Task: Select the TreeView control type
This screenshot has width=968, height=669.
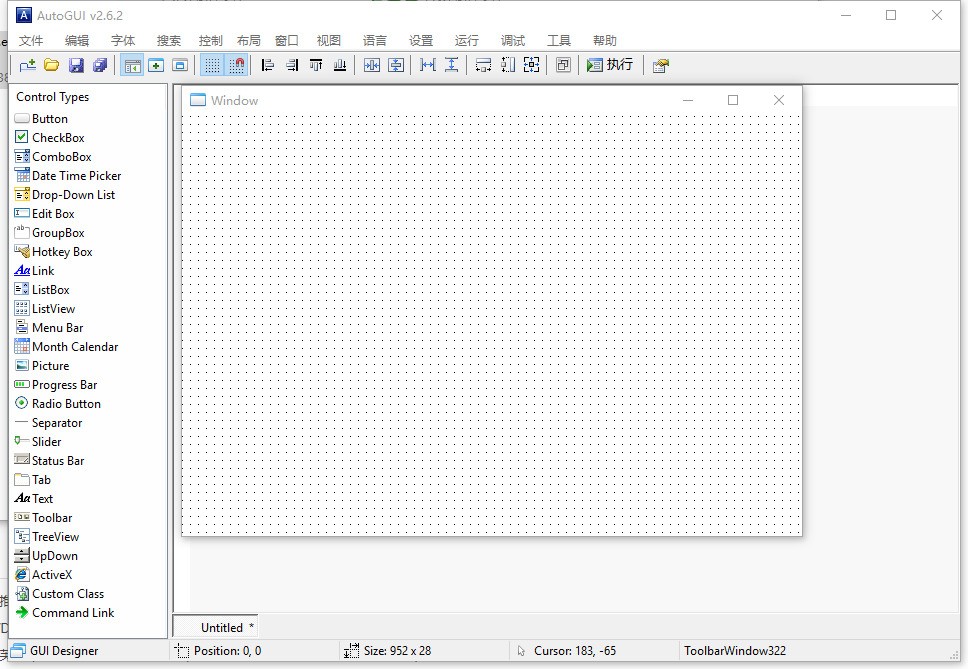Action: coord(55,537)
